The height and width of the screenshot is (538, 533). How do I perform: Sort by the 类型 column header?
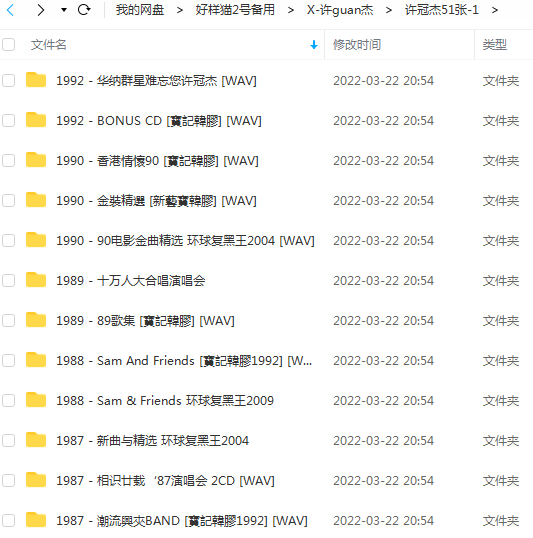(495, 45)
